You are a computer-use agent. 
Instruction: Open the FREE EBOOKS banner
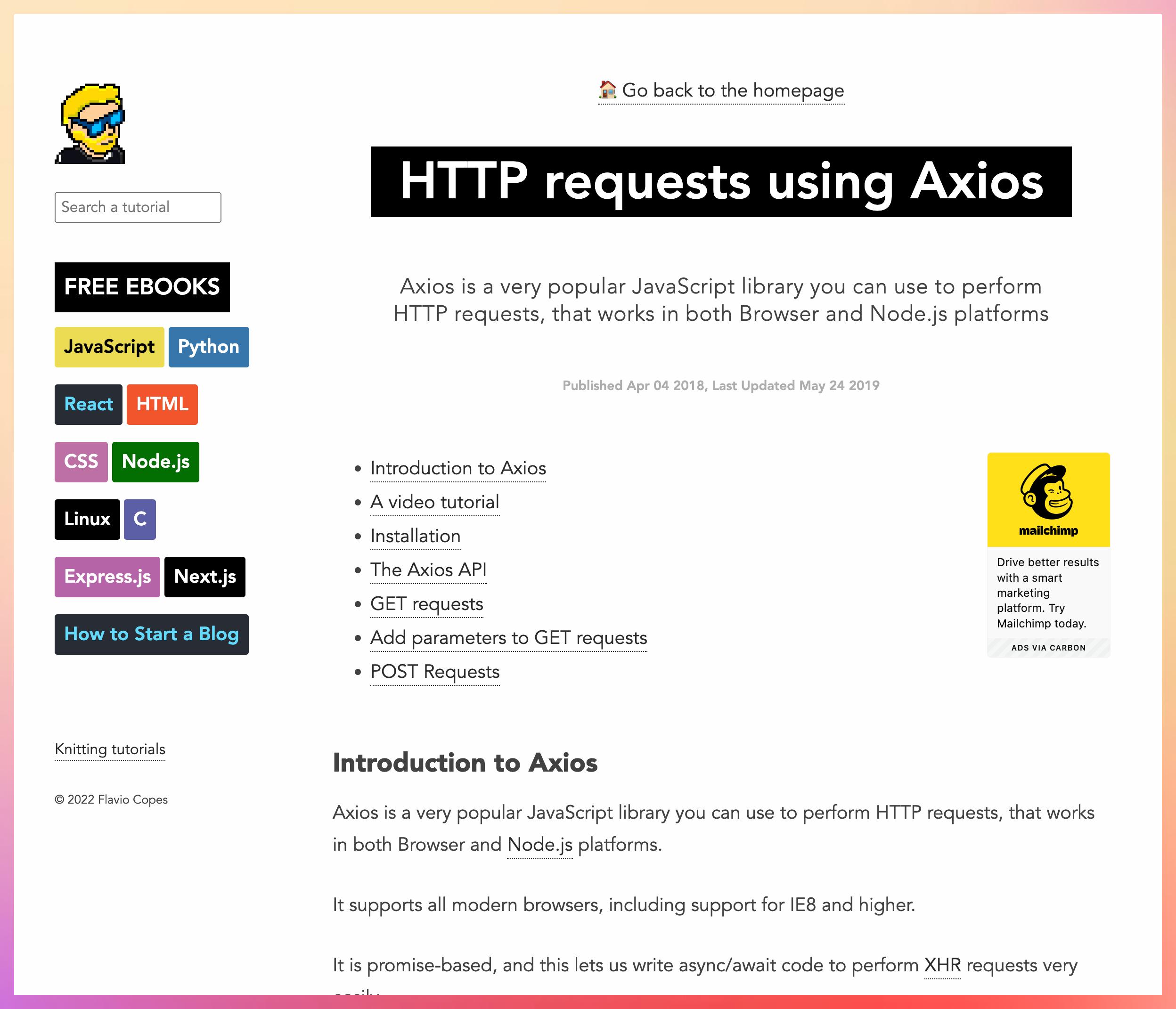(x=142, y=286)
